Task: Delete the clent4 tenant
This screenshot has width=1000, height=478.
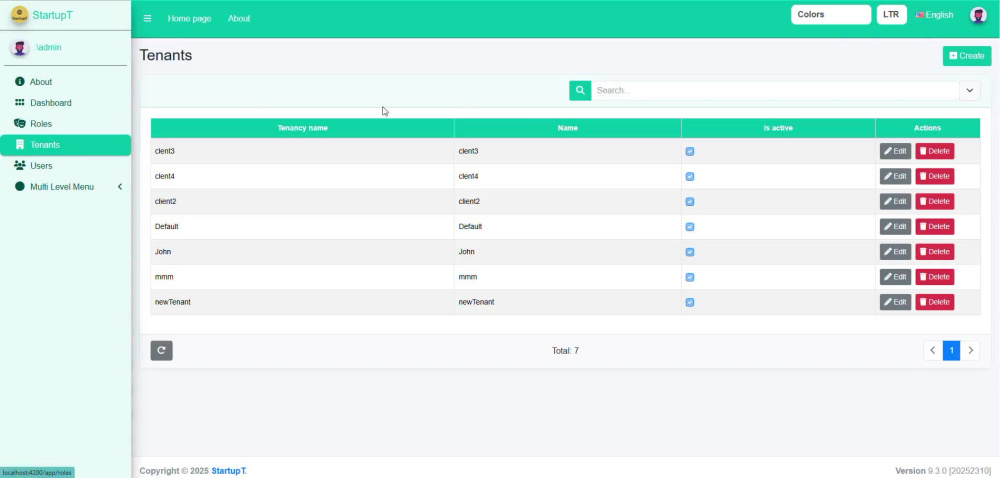Action: pos(935,177)
